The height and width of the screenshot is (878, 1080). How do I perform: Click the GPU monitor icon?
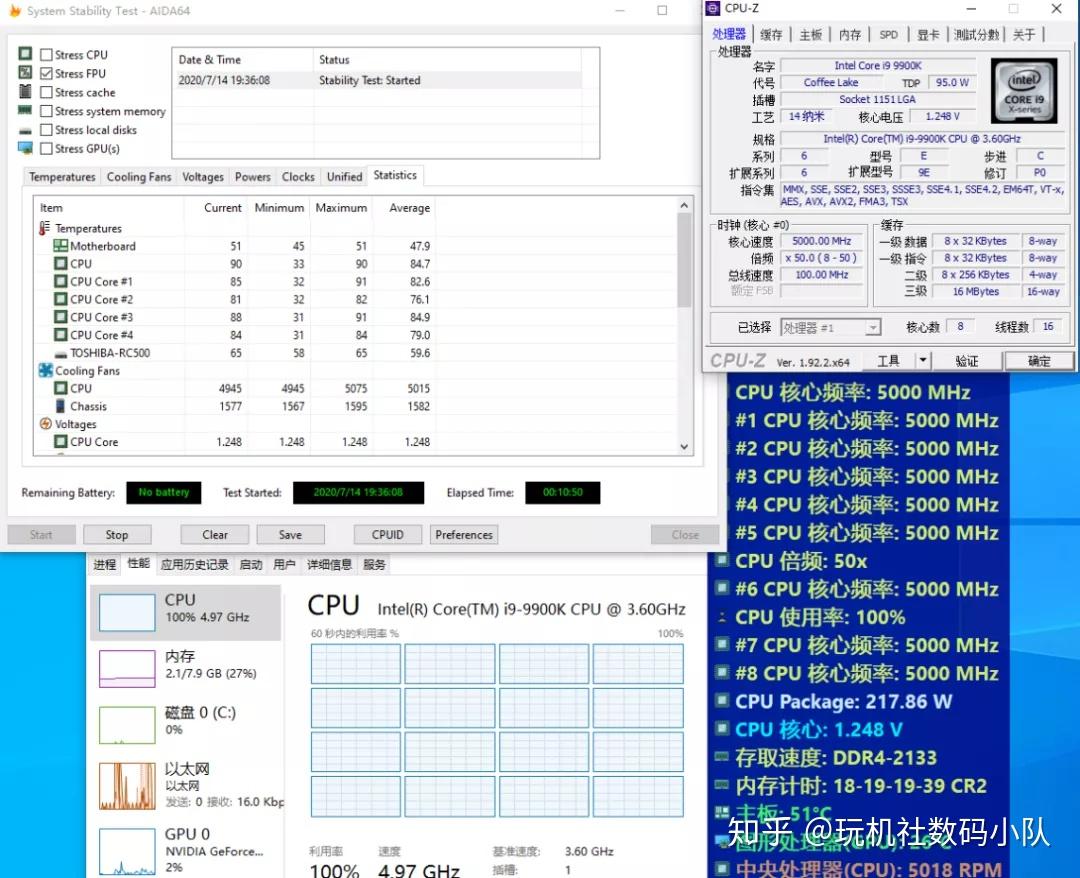[x=25, y=147]
